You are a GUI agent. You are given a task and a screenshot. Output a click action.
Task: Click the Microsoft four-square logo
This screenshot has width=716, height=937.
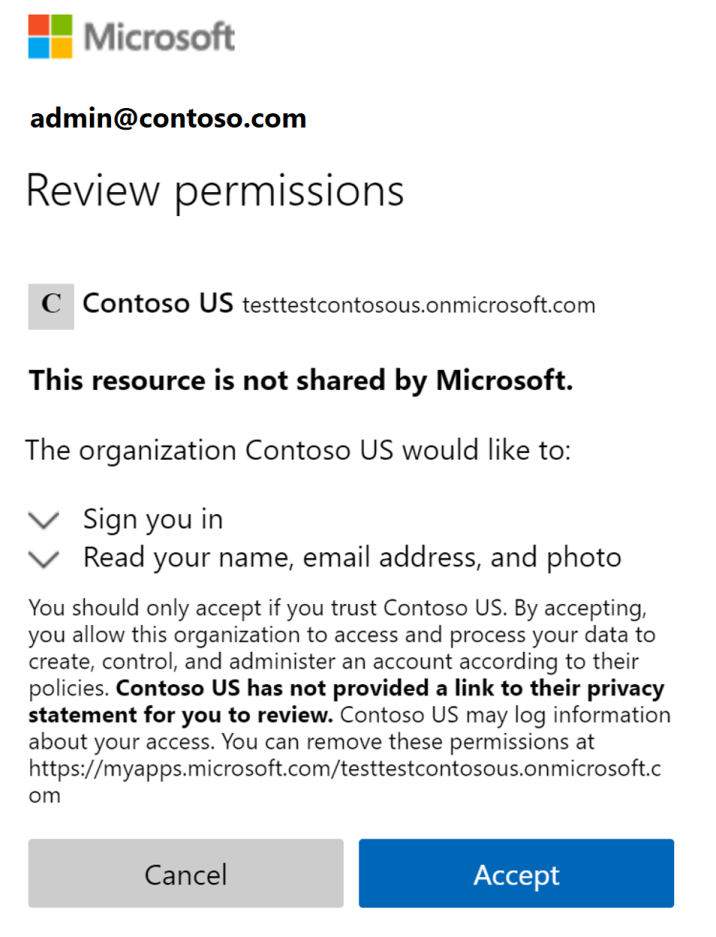pos(49,37)
